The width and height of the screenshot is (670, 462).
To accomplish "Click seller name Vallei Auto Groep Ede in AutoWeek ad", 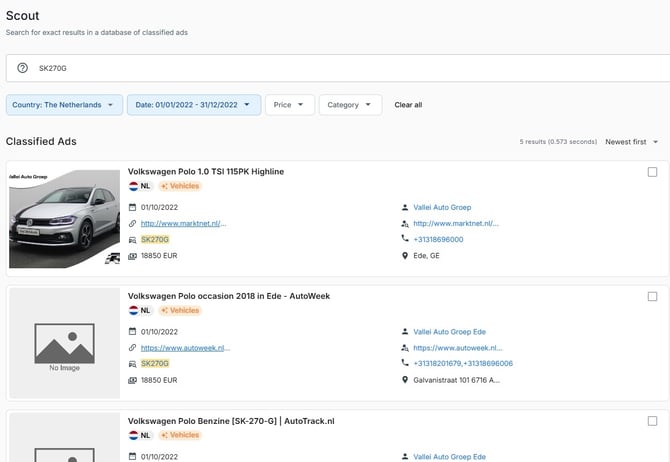I will coord(450,332).
